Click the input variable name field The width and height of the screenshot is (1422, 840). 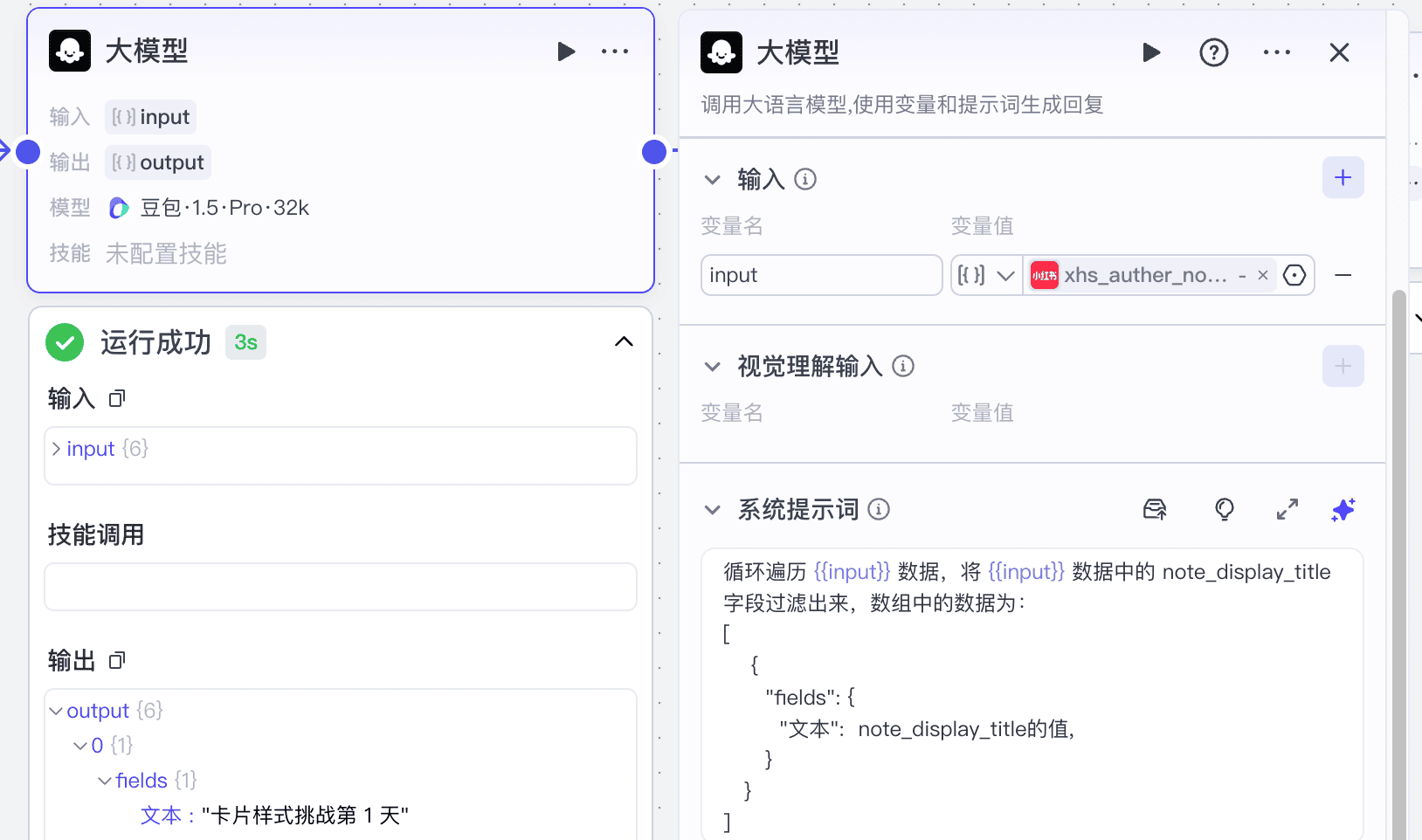(820, 274)
